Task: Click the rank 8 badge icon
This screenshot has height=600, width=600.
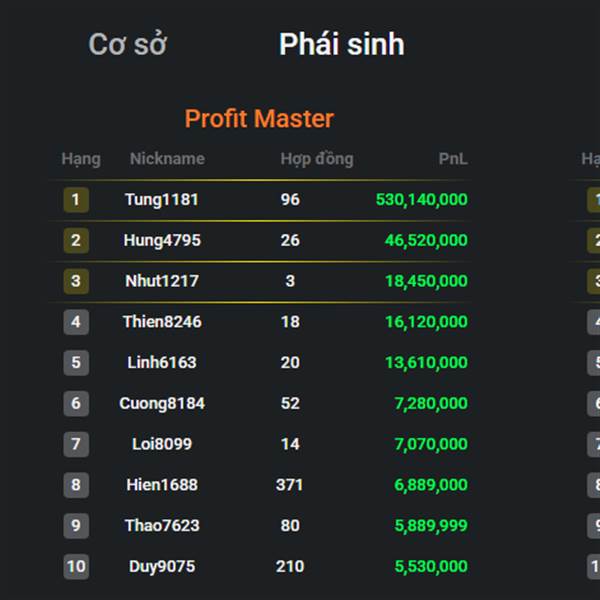Action: pyautogui.click(x=75, y=485)
